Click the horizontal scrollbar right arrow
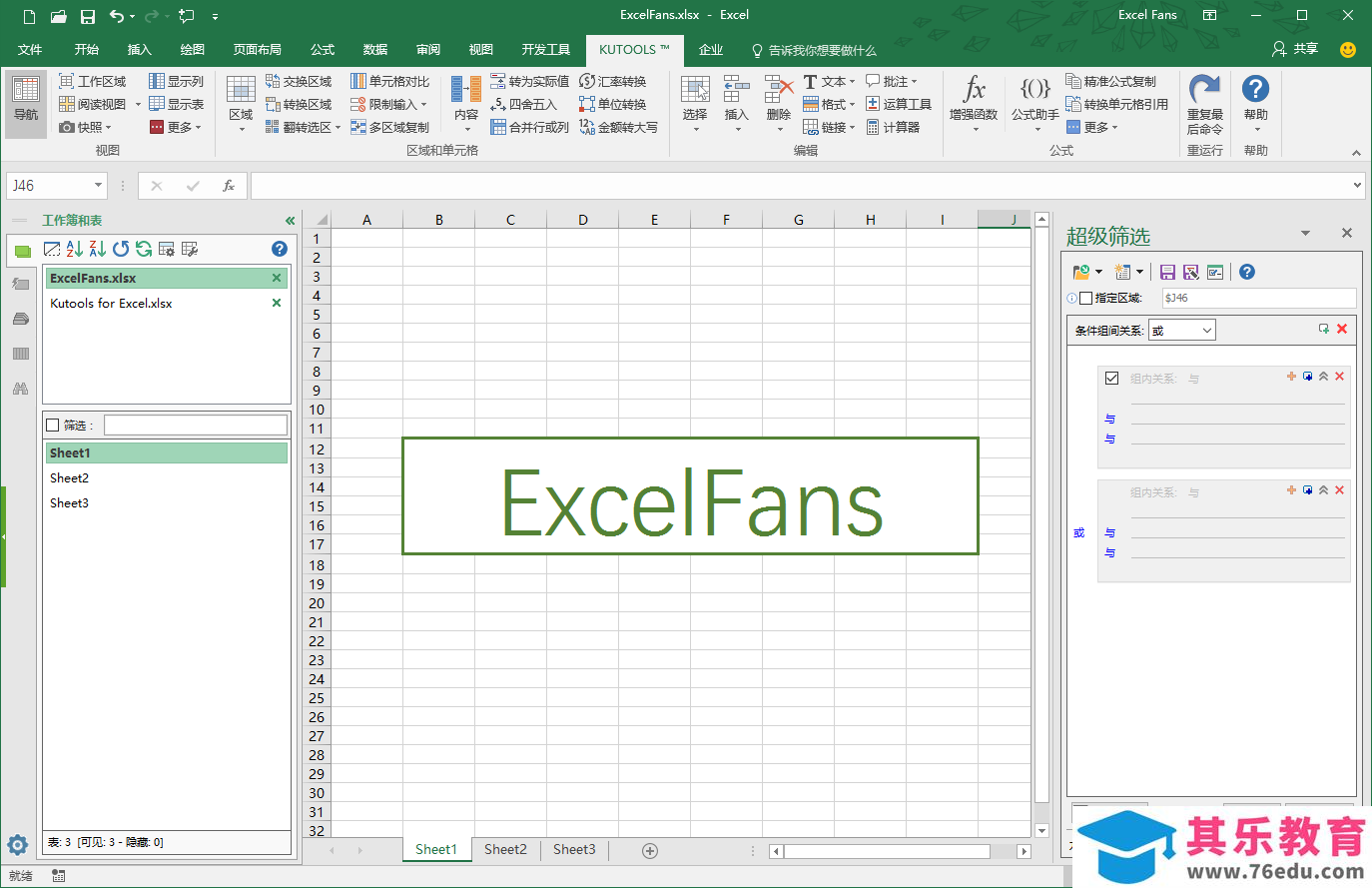This screenshot has width=1372, height=888. pos(1024,851)
